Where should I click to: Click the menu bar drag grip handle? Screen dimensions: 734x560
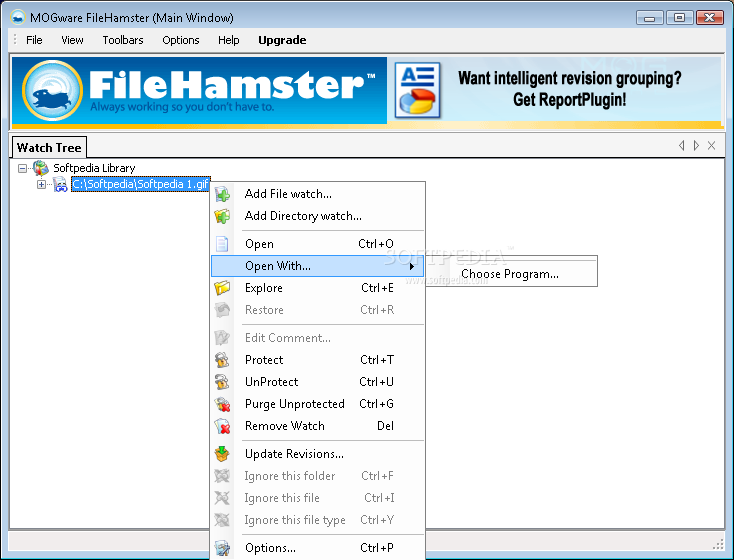click(15, 40)
